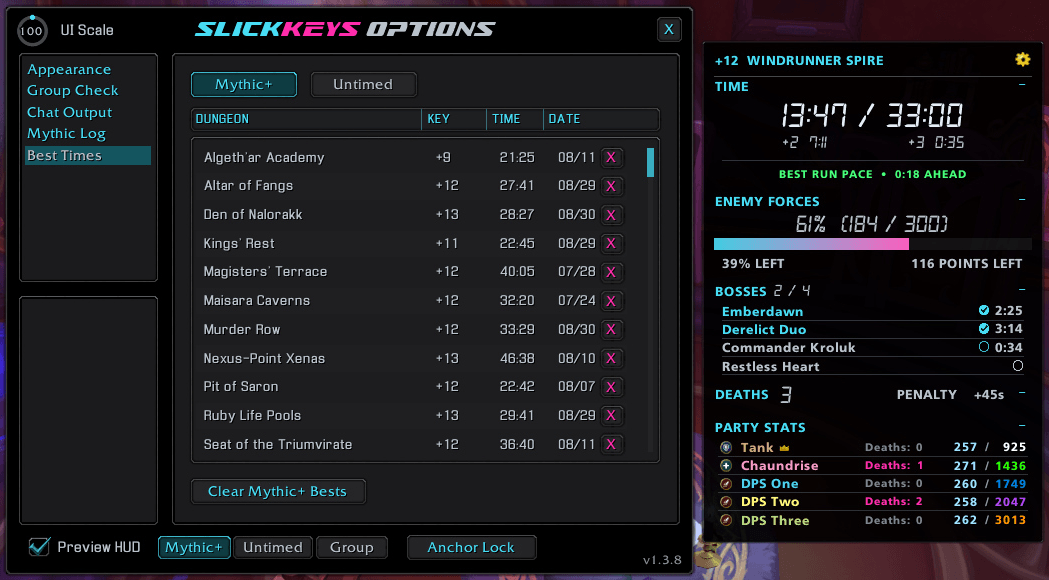Viewport: 1049px width, 580px height.
Task: Open the Mythic Log page
Action: (x=66, y=134)
